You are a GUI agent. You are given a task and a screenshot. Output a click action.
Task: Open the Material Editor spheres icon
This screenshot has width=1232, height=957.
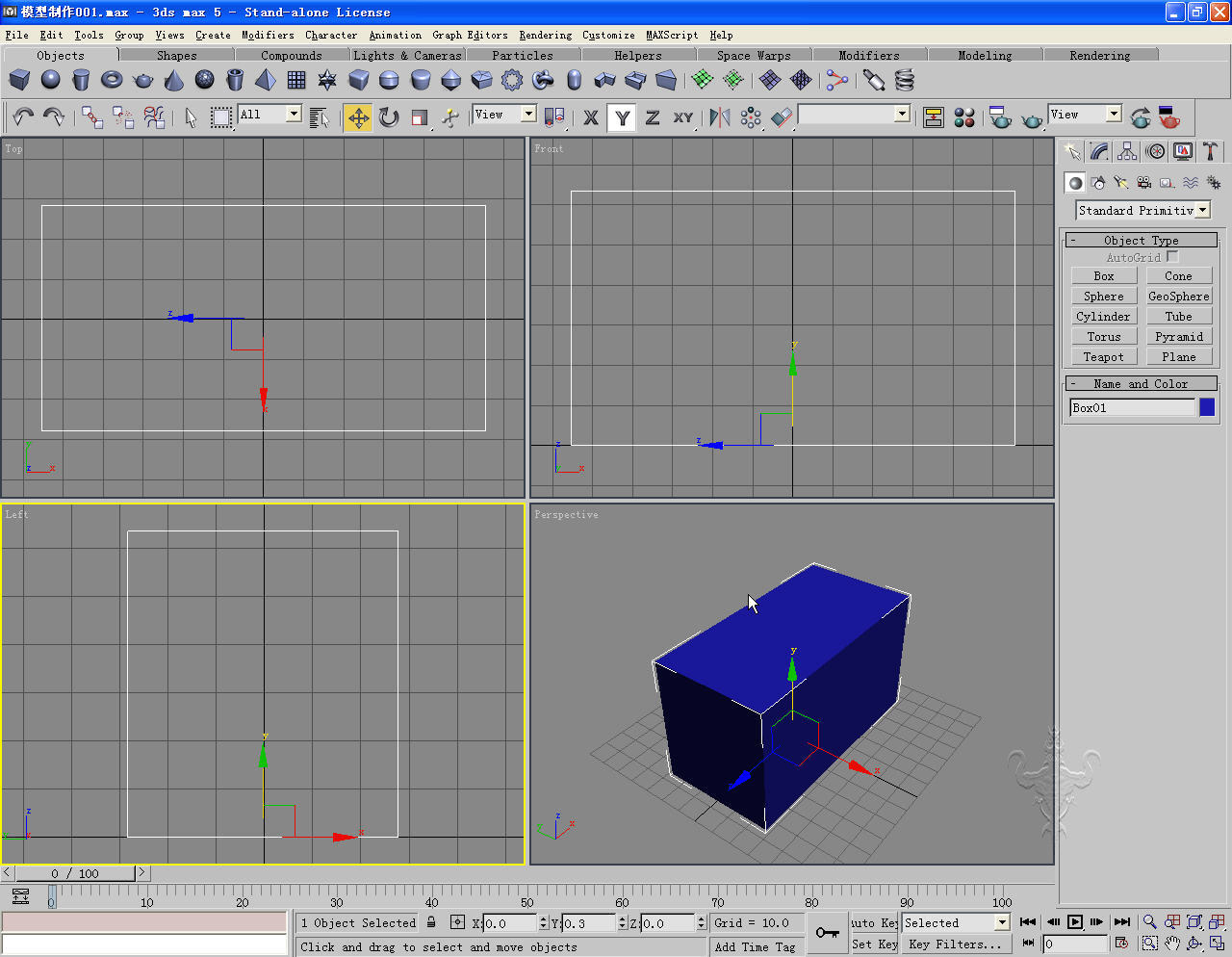point(964,117)
